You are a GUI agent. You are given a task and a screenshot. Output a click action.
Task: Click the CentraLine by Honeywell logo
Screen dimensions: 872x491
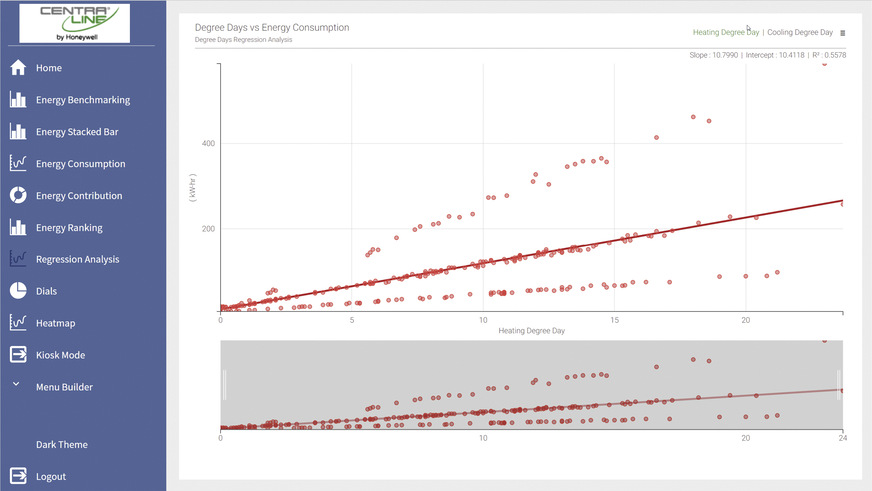74,23
